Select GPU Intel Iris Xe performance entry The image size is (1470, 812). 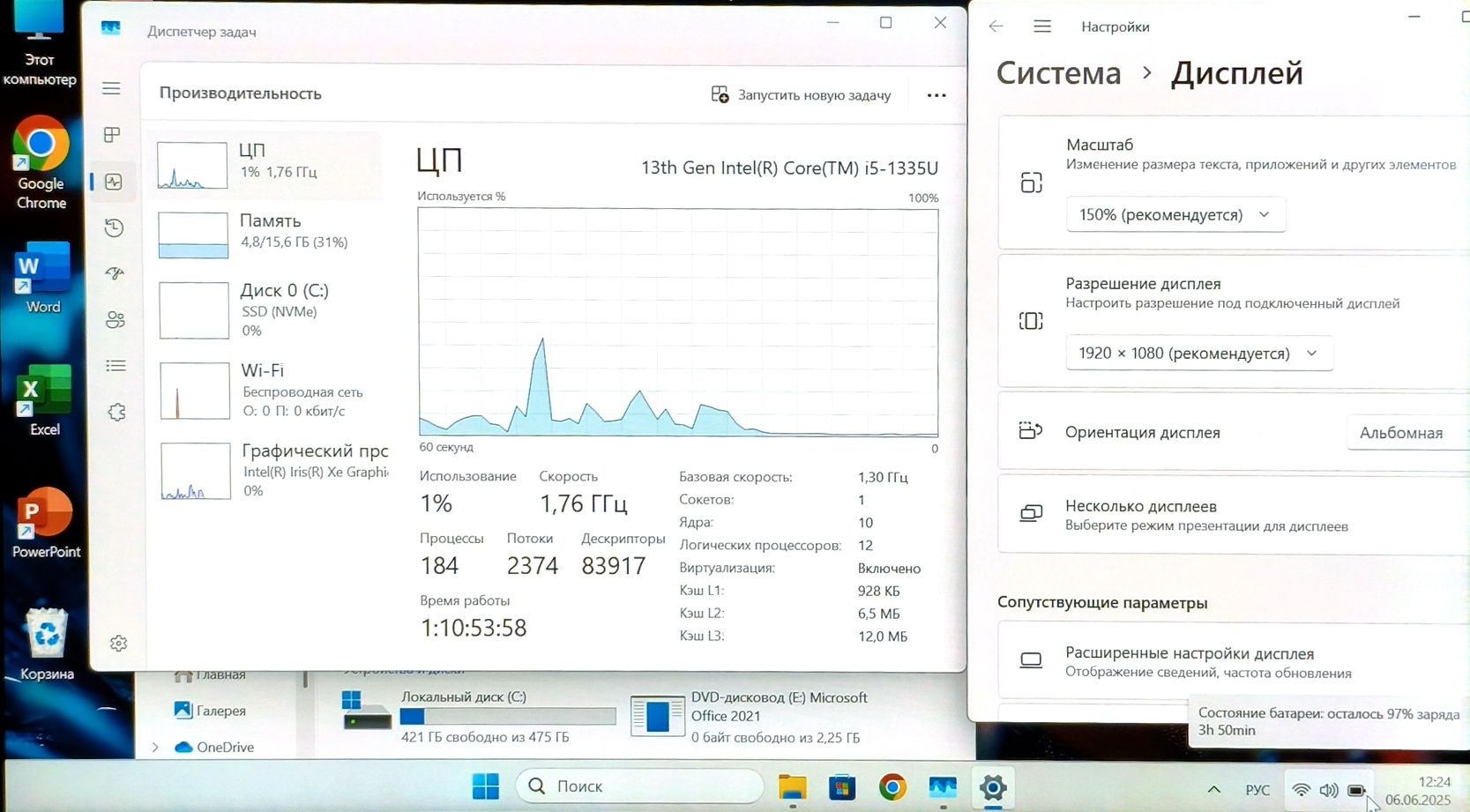pos(272,470)
